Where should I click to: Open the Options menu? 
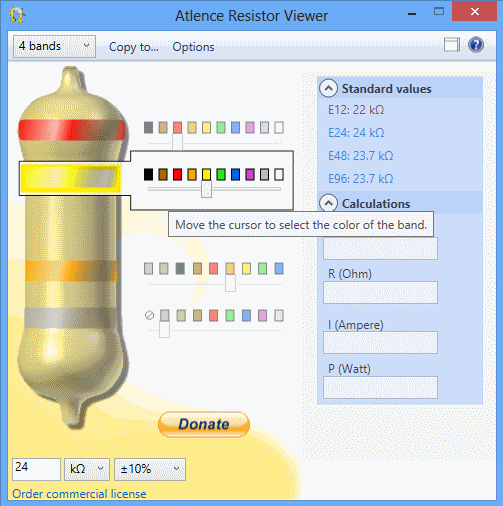pos(193,47)
